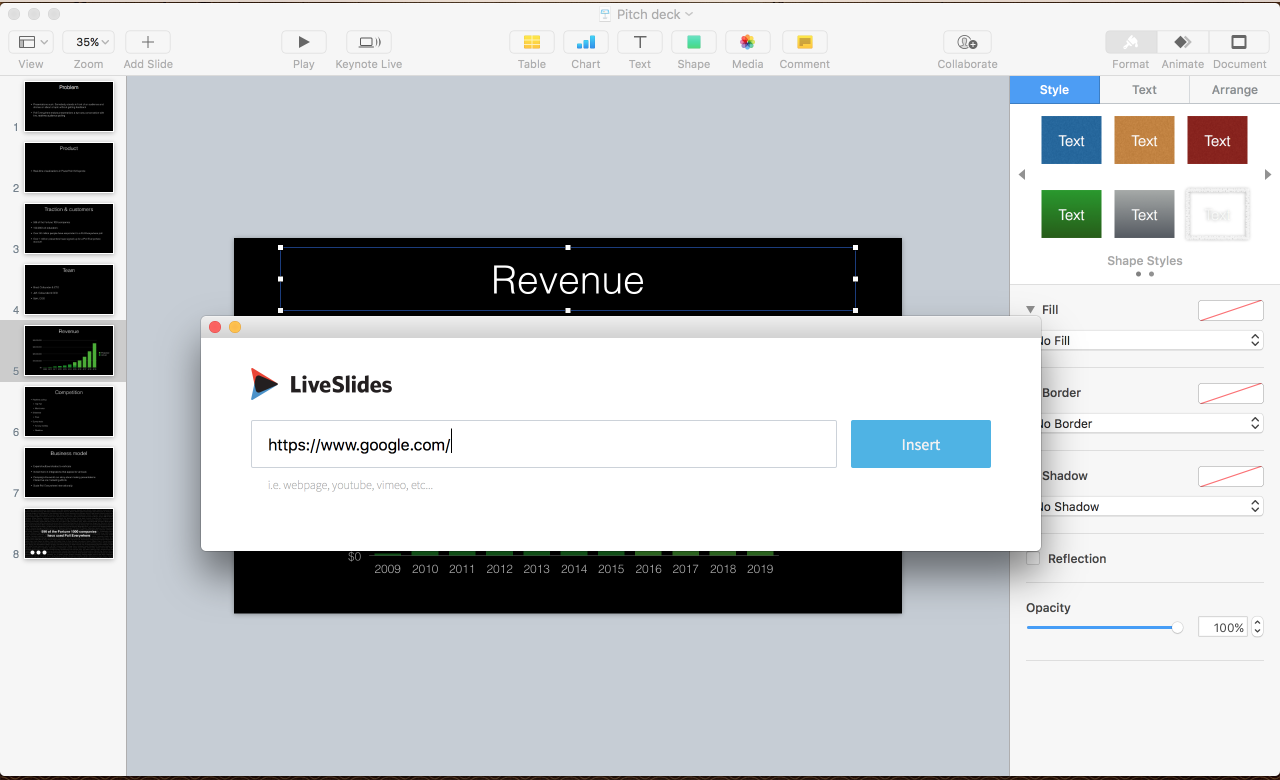Switch to the Arrange tab
Image resolution: width=1280 pixels, height=780 pixels.
pyautogui.click(x=1233, y=89)
